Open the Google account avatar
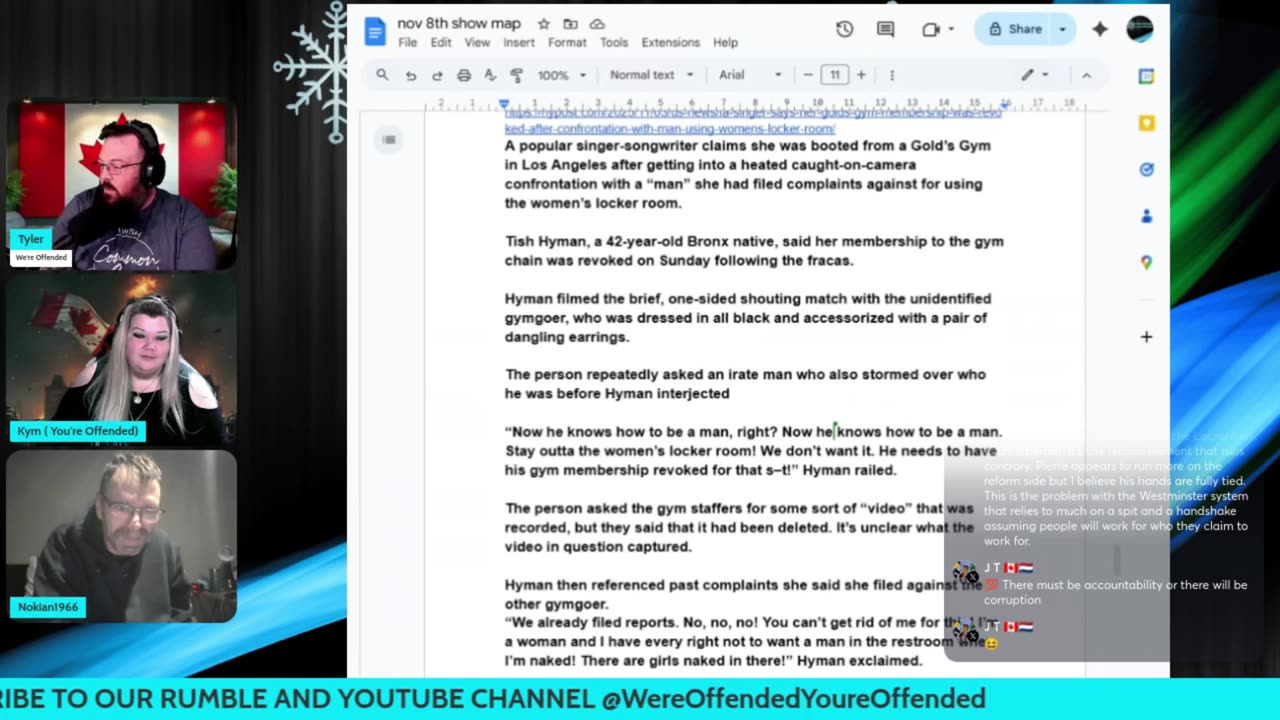This screenshot has width=1280, height=720. click(1140, 29)
